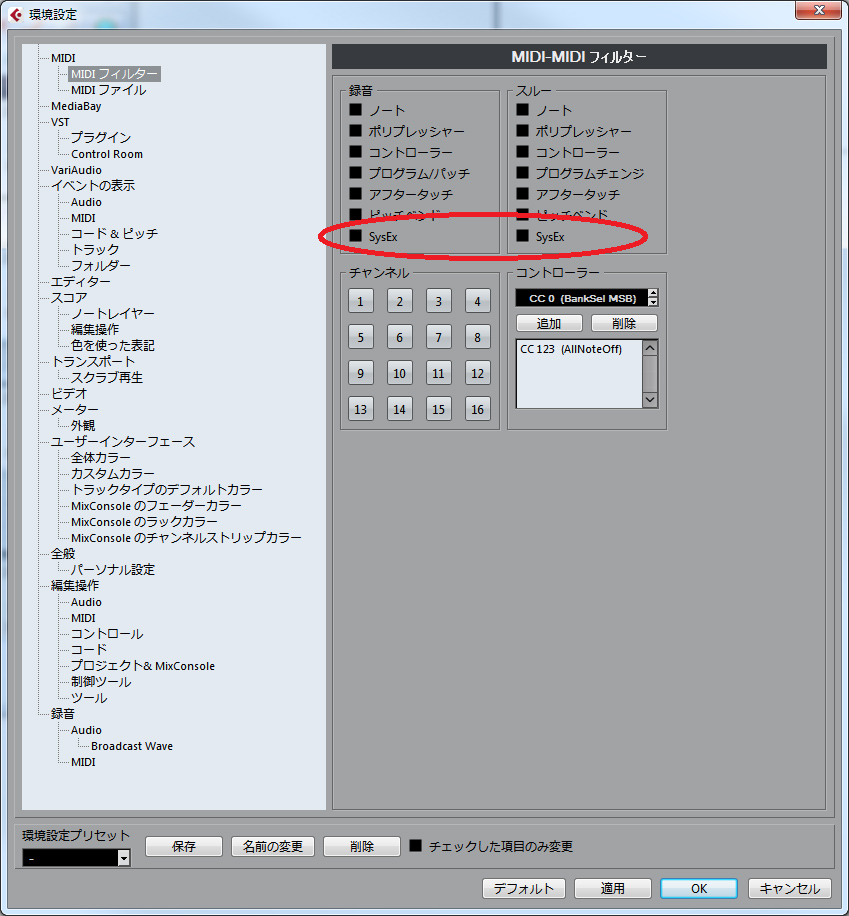Select スコア in the tree
Screen dimensions: 849x916
69,298
